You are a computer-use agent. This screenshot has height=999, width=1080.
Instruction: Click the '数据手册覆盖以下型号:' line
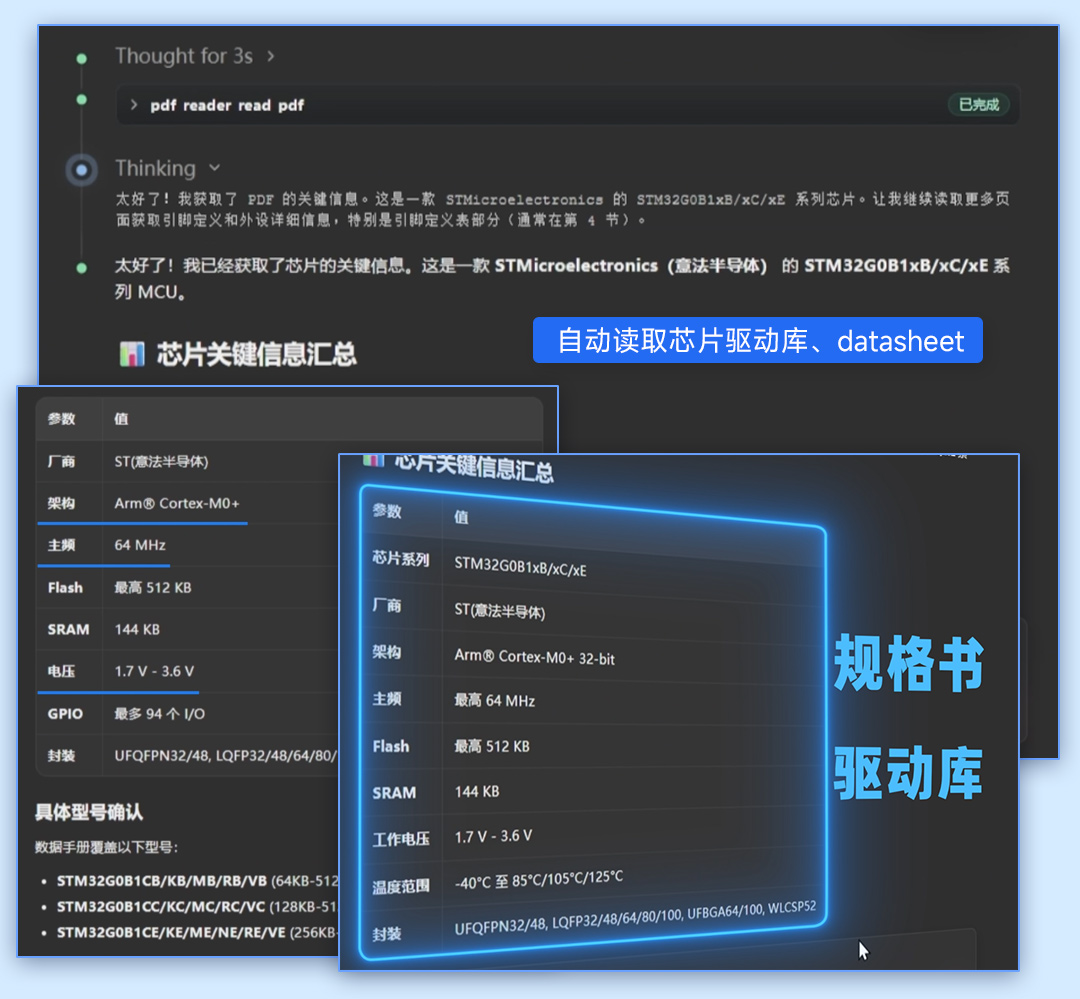coord(107,847)
